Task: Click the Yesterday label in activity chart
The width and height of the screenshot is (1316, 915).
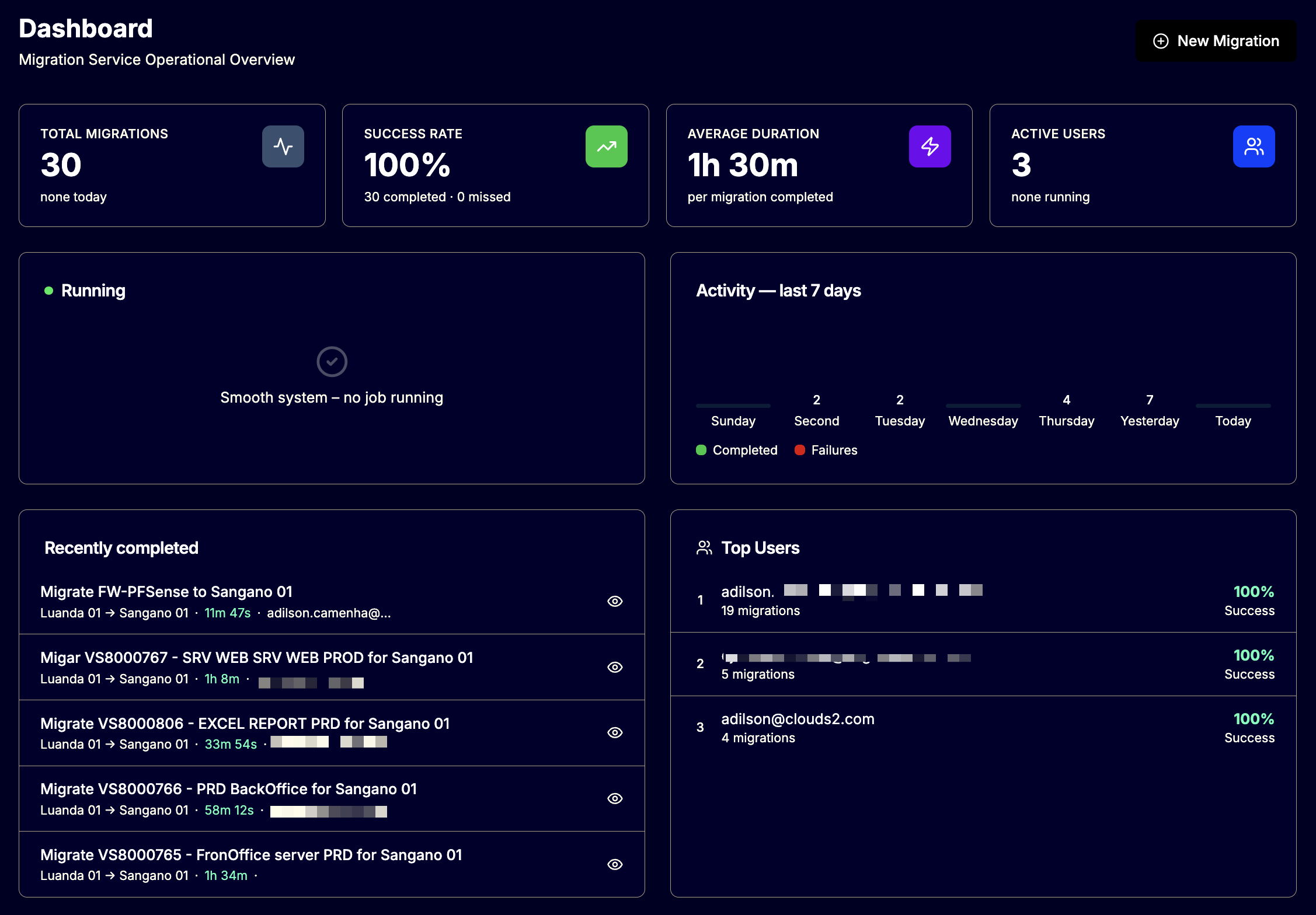Action: pos(1150,421)
